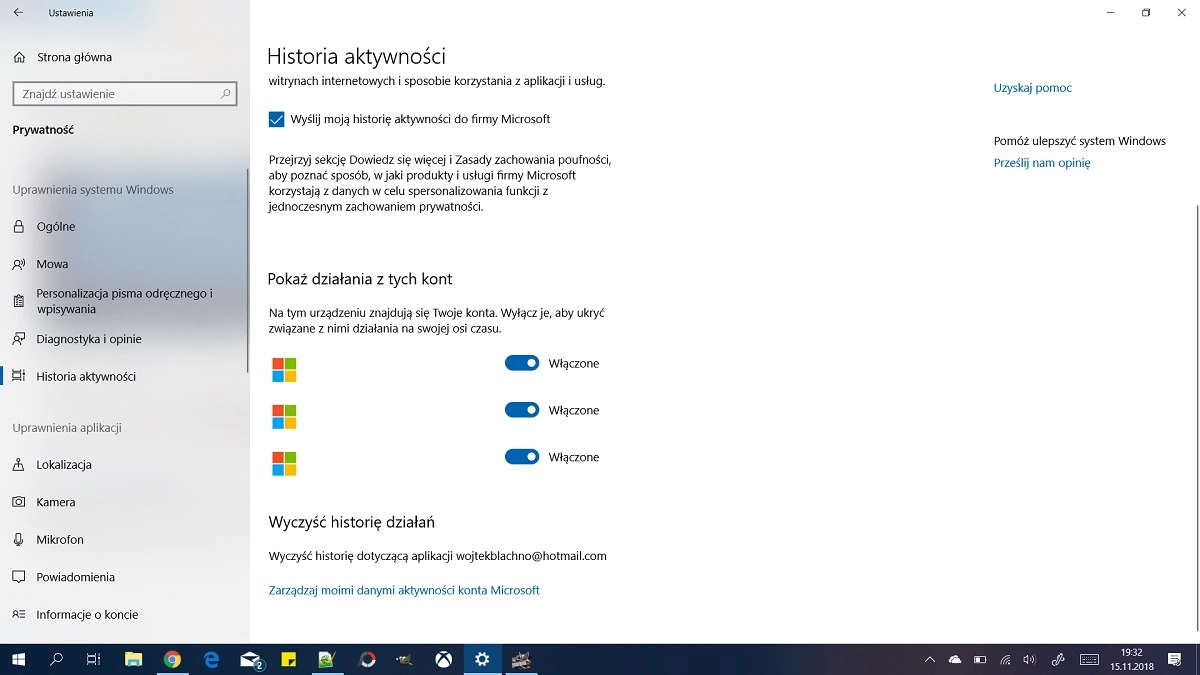
Task: Uncheck Wyślij moją historię aktywności checkbox
Action: [277, 119]
